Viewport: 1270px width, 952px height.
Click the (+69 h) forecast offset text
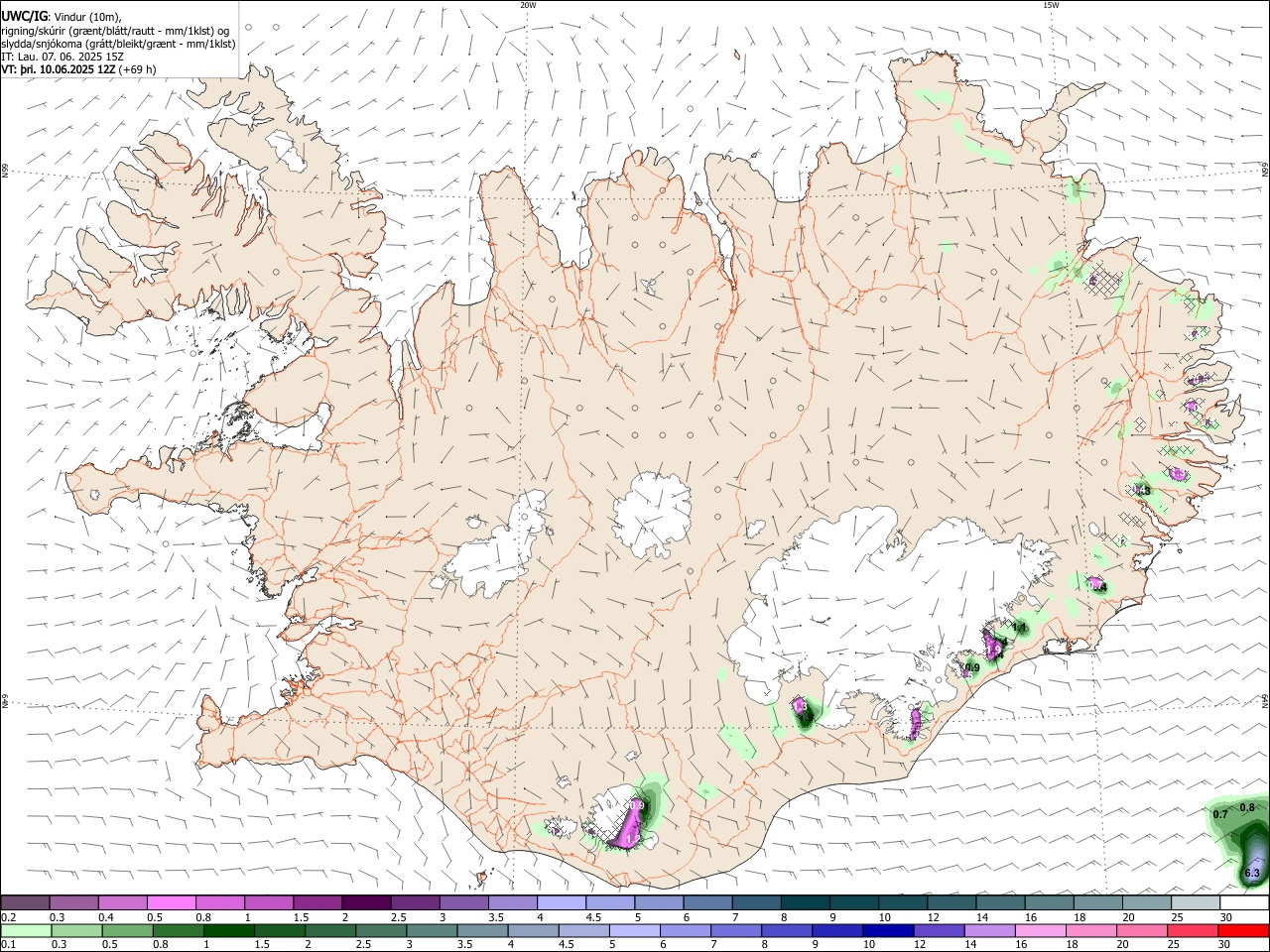[x=138, y=70]
